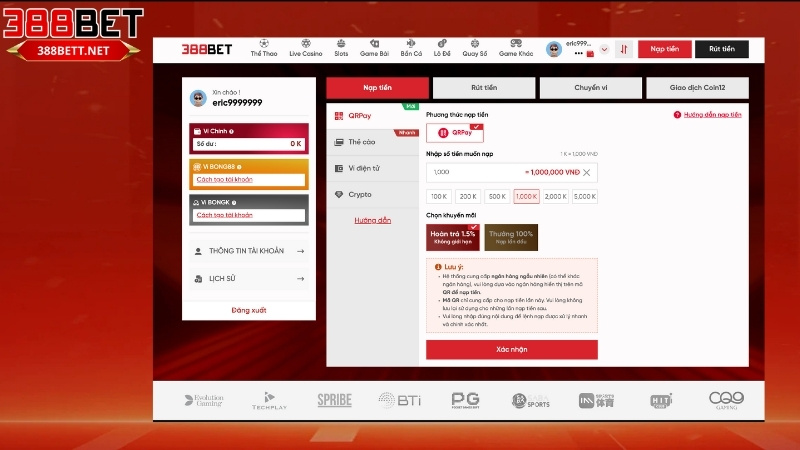Viewport: 800px width, 450px height.
Task: Select the Crypto deposit method
Action: click(x=372, y=194)
